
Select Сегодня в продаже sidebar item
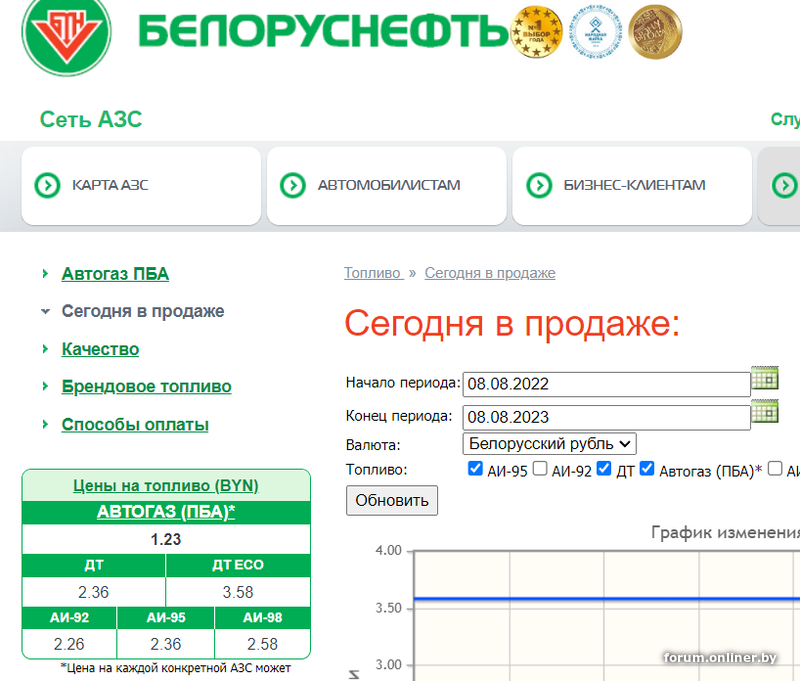[143, 311]
